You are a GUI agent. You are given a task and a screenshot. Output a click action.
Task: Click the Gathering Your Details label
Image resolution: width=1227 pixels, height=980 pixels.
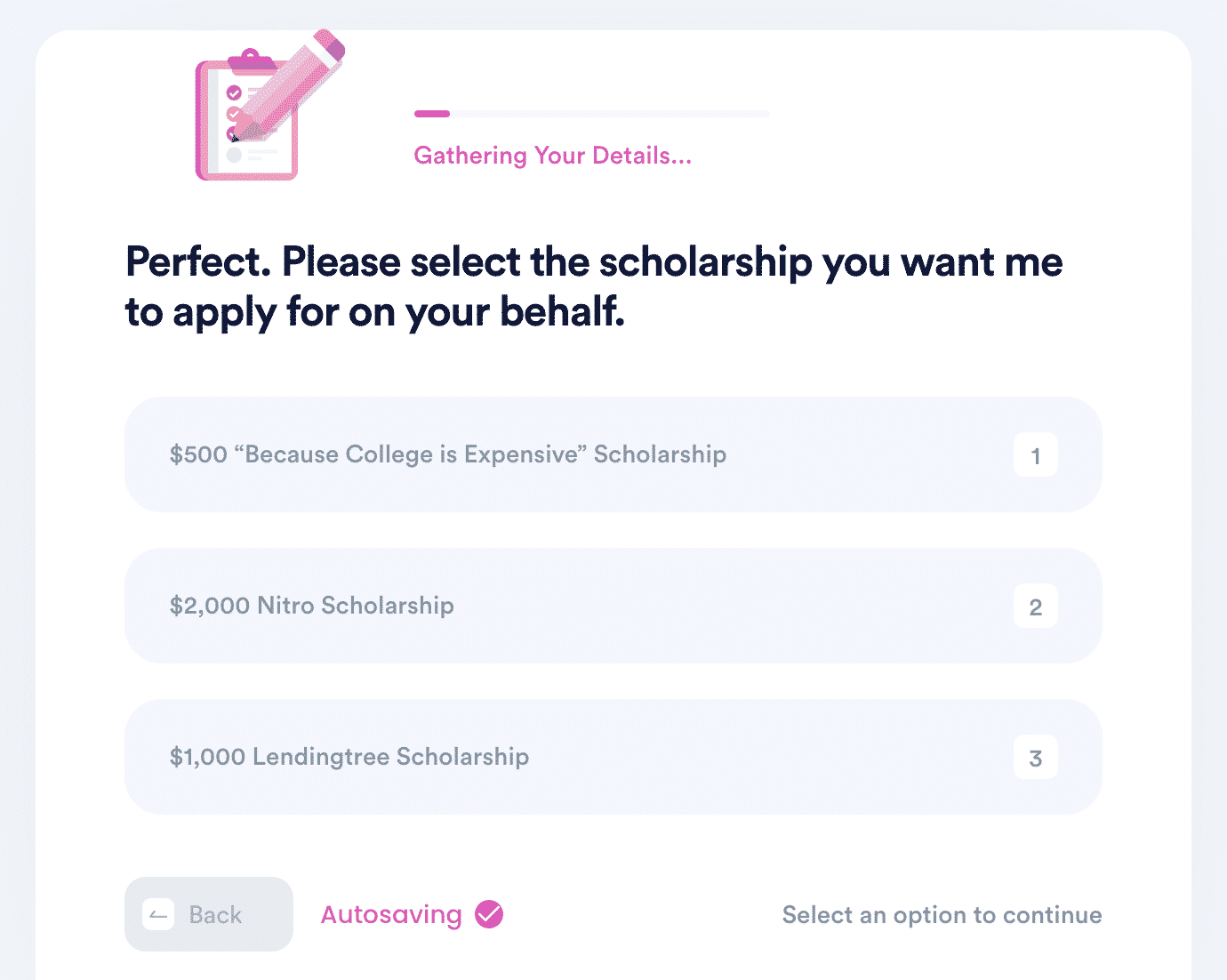click(x=552, y=156)
